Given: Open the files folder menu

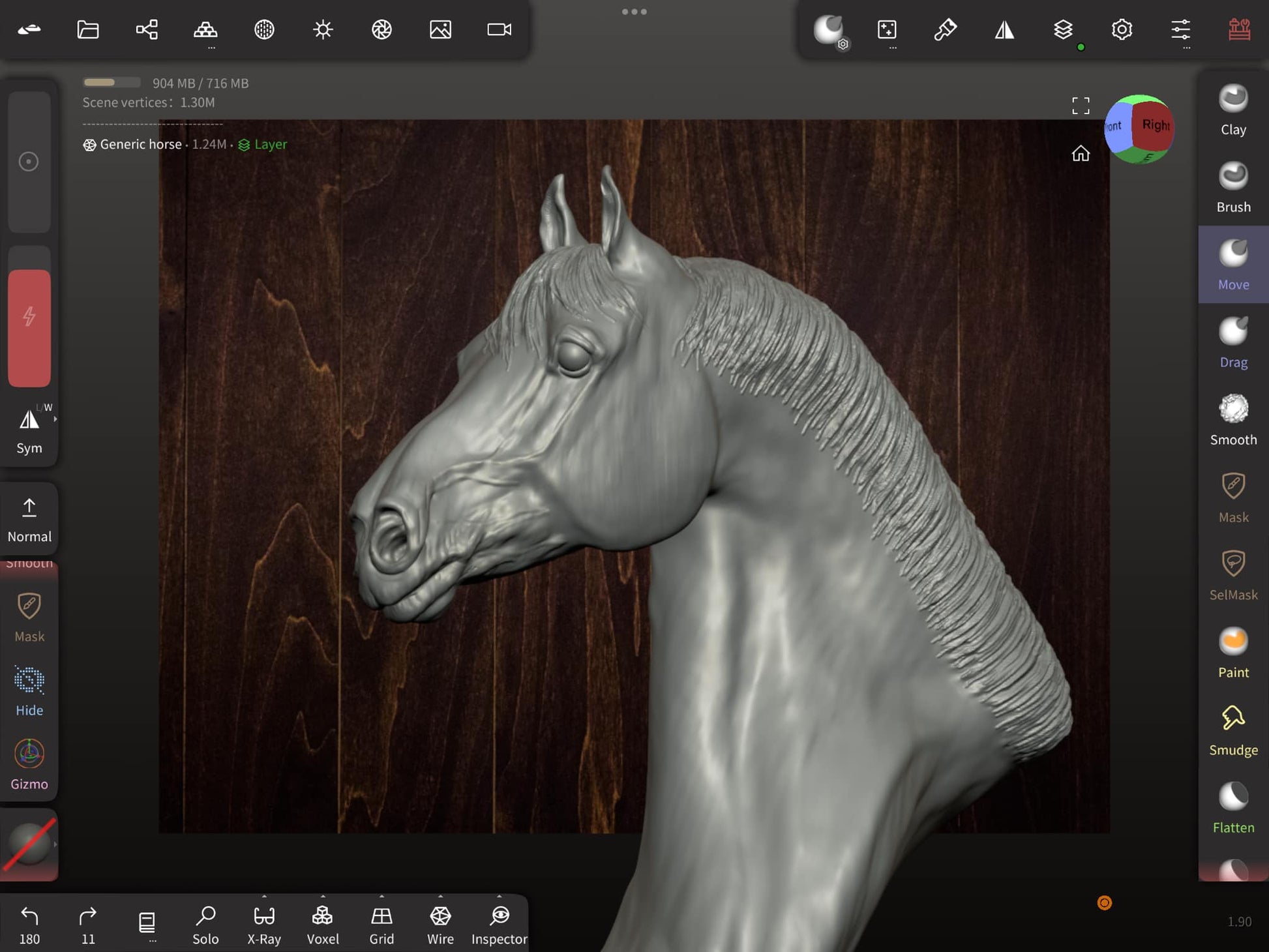Looking at the screenshot, I should tap(88, 29).
